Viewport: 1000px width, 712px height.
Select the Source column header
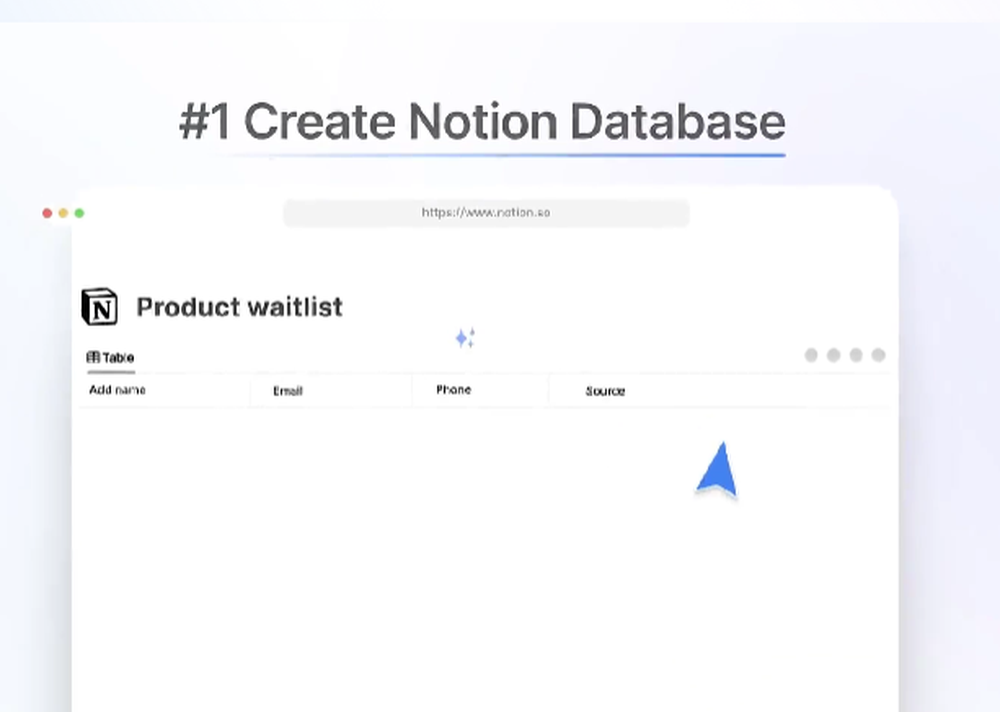pyautogui.click(x=605, y=391)
